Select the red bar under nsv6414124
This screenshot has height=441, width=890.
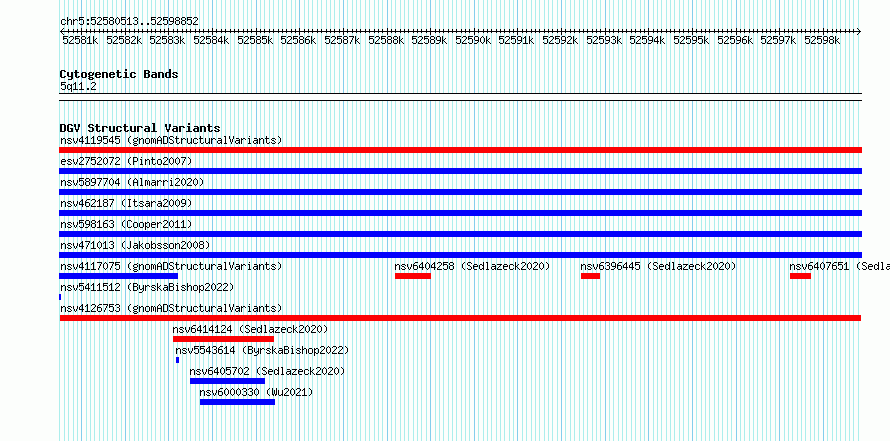pos(224,339)
